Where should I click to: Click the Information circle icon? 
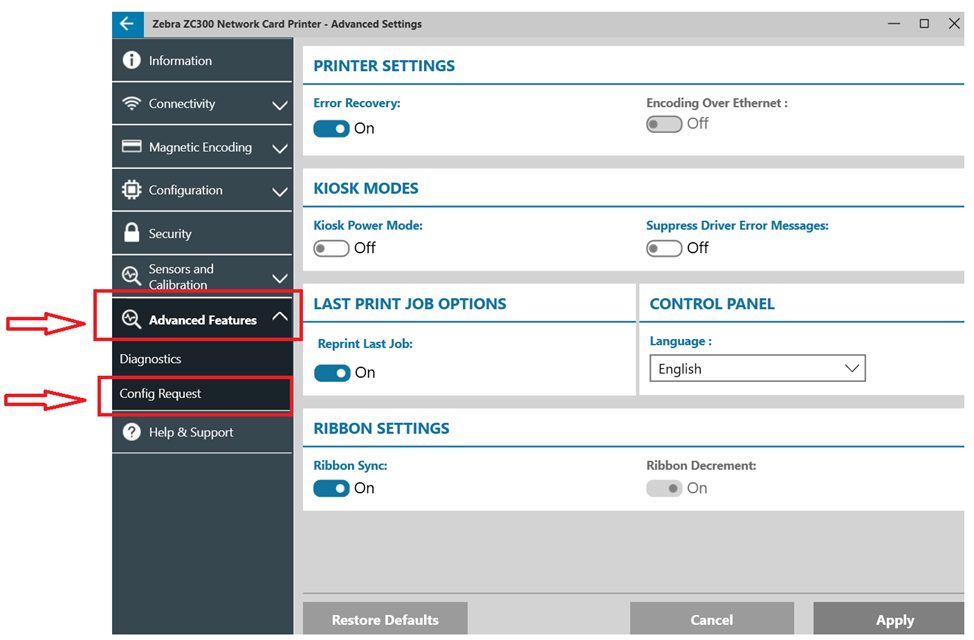point(131,60)
